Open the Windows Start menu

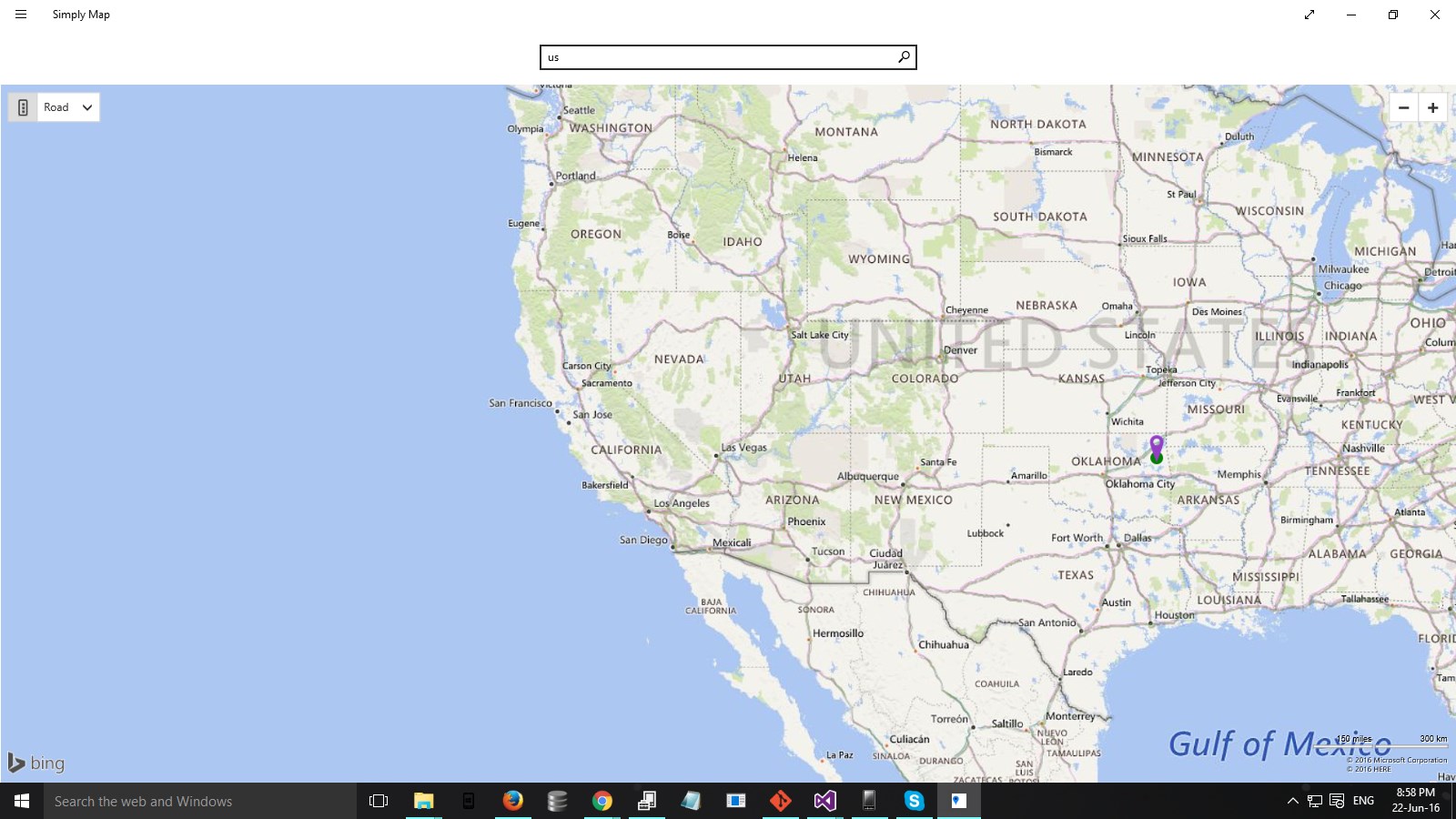coord(22,801)
